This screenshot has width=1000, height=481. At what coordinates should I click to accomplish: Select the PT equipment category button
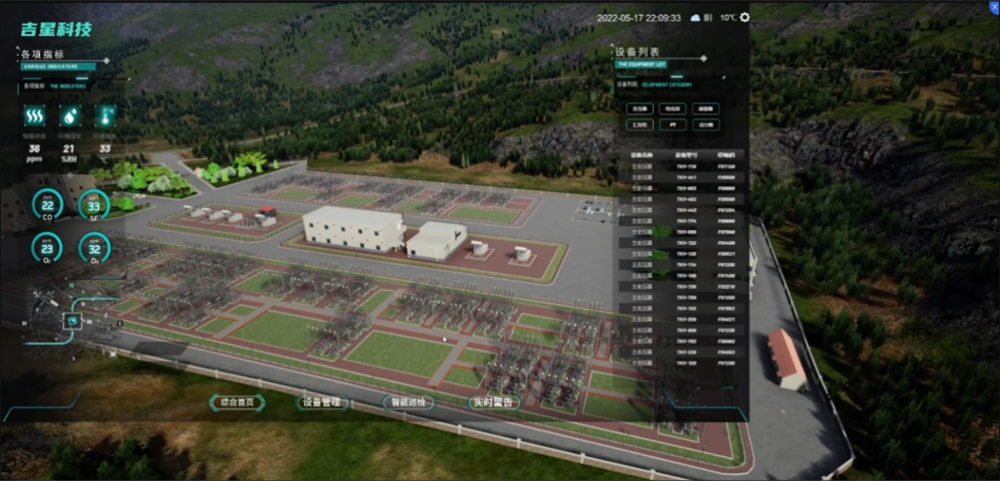[672, 125]
